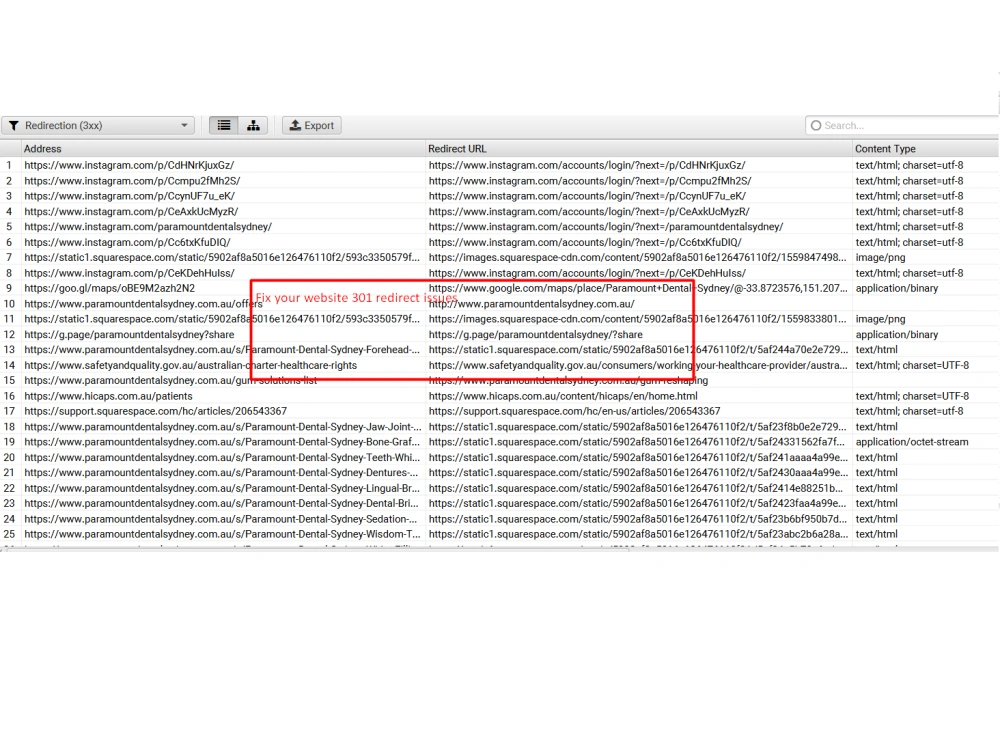Click content type image/png in row 11
This screenshot has width=1000, height=750.
[880, 319]
